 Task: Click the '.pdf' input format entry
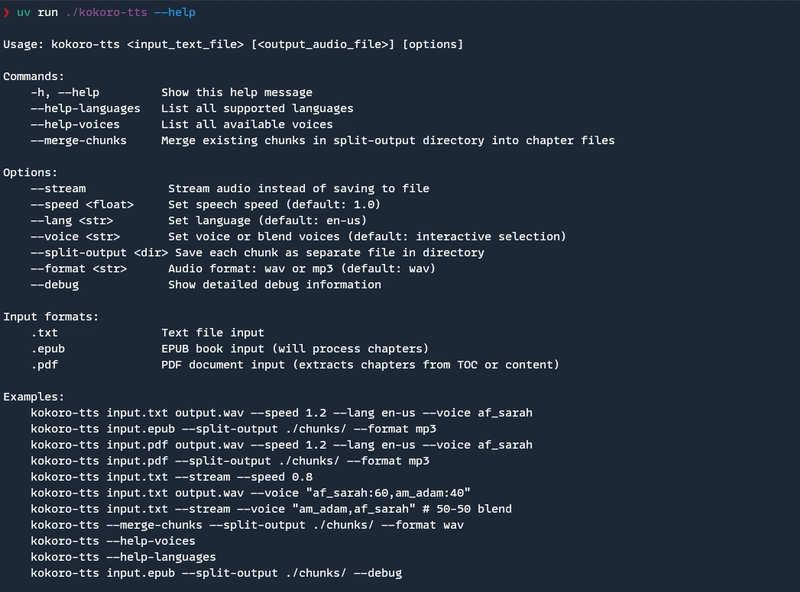pyautogui.click(x=44, y=365)
